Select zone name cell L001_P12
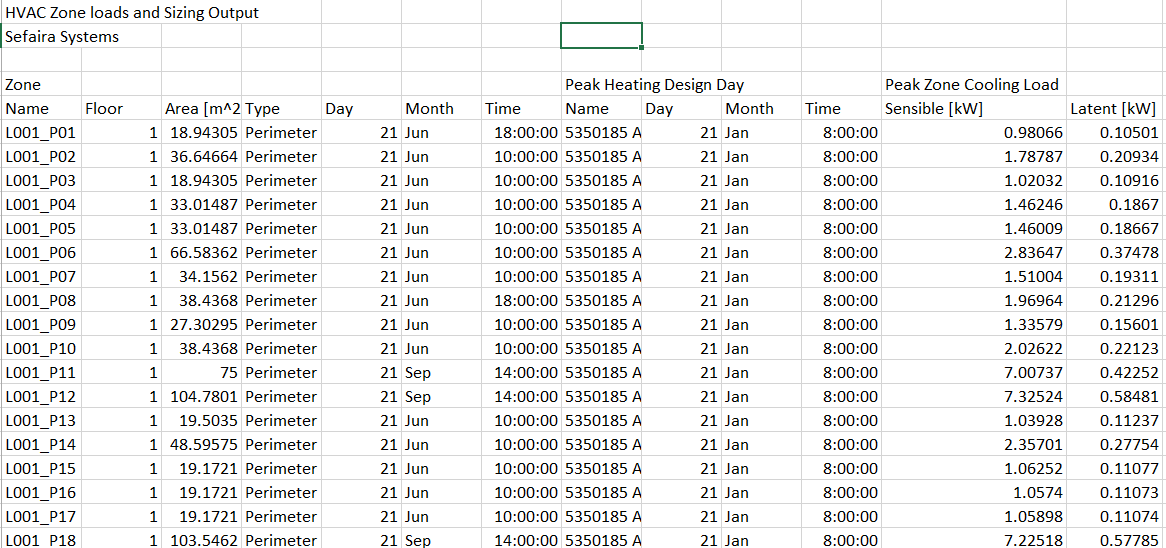1166x548 pixels. click(x=42, y=396)
